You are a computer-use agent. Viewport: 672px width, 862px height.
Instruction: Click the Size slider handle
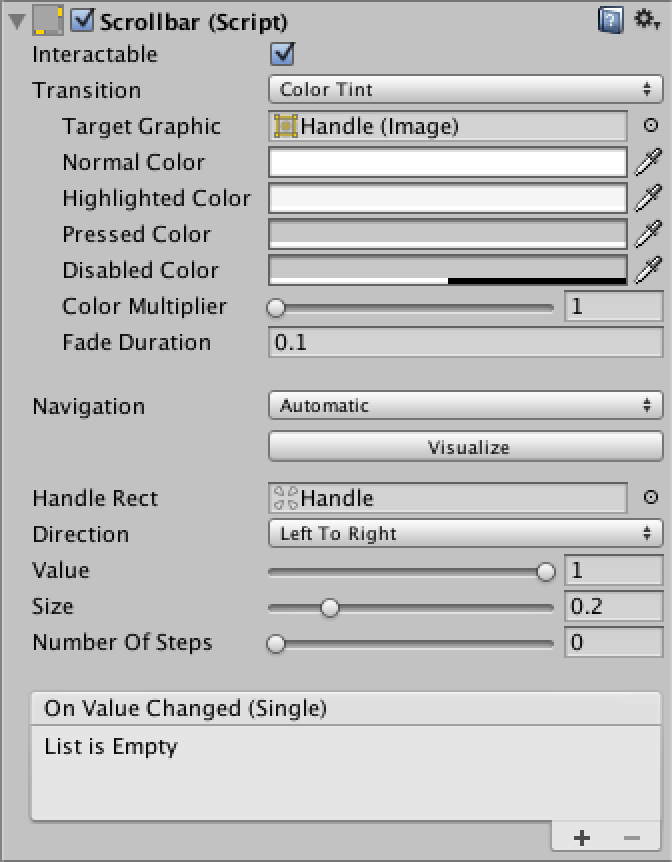coord(330,607)
